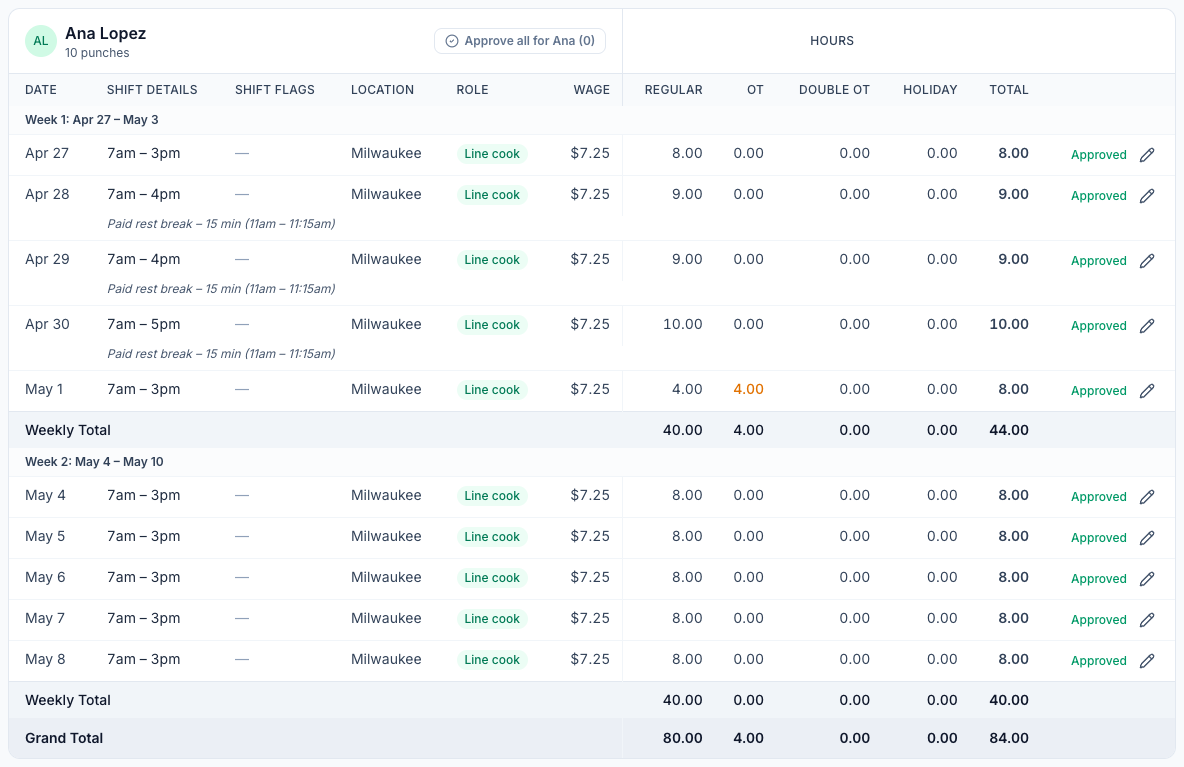Click the 84.00 grand total value
1184x767 pixels.
click(x=1009, y=738)
